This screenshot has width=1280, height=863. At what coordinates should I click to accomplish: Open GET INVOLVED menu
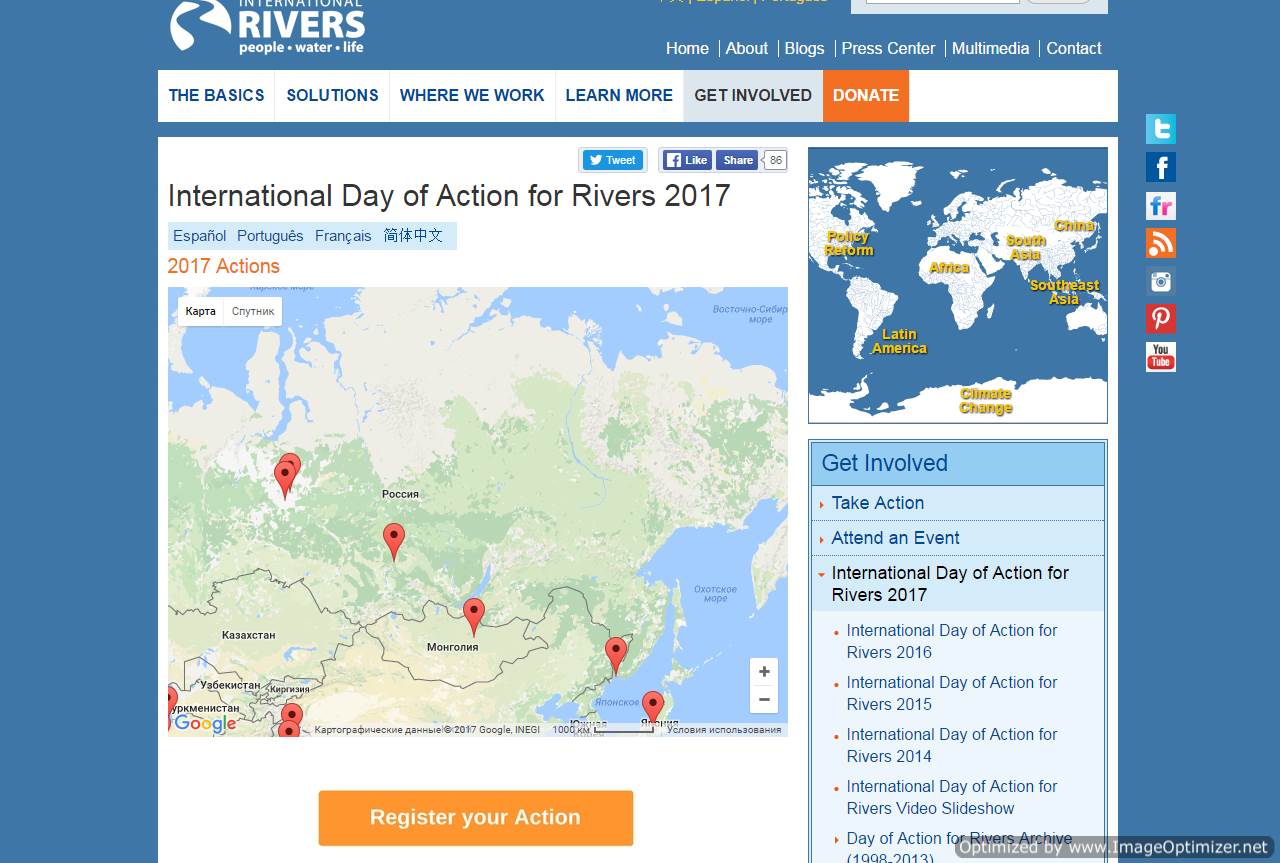(x=753, y=96)
